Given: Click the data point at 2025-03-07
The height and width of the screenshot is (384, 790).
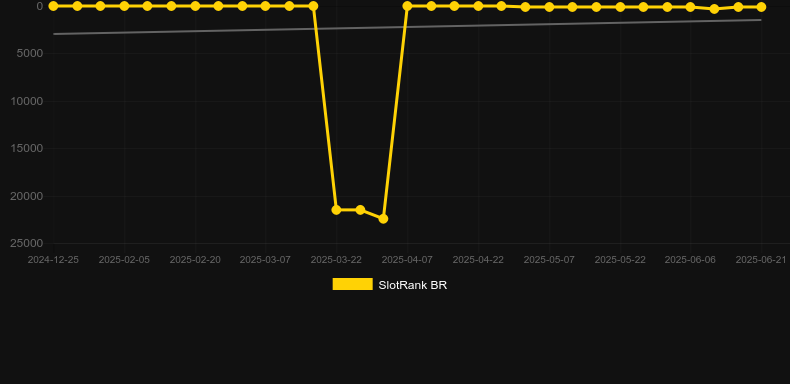Looking at the screenshot, I should tap(266, 6).
